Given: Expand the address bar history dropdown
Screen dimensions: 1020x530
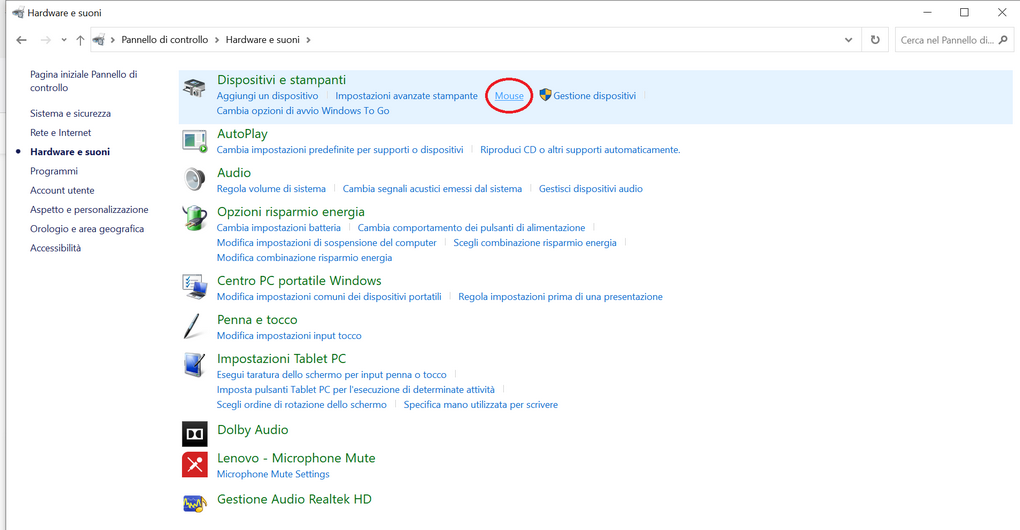Looking at the screenshot, I should click(x=848, y=40).
